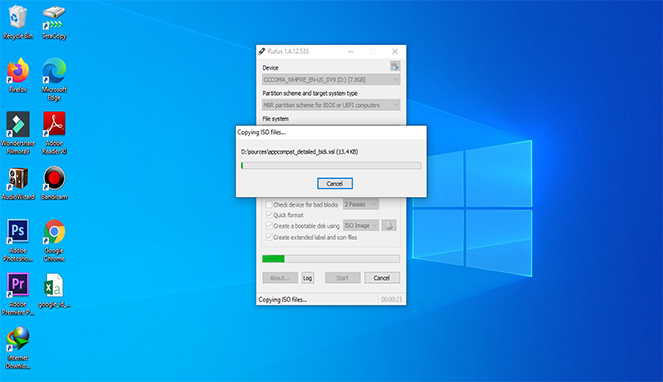The width and height of the screenshot is (663, 382).
Task: Open Adobe Premiere Pro shortcut
Action: click(x=18, y=294)
